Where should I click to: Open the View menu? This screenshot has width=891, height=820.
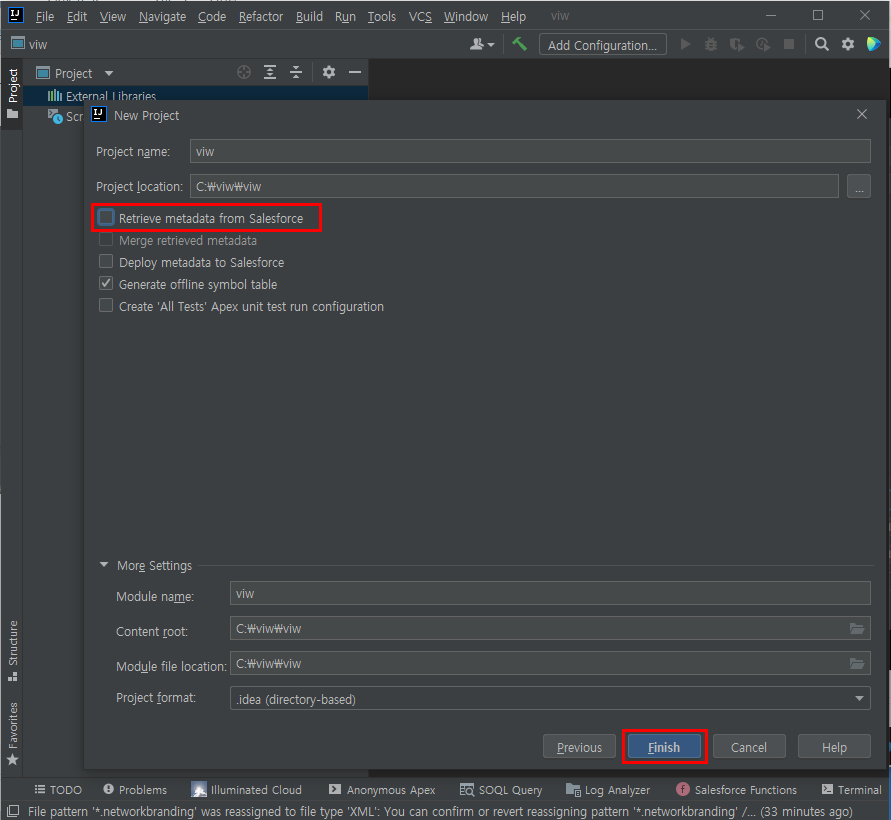click(x=113, y=16)
